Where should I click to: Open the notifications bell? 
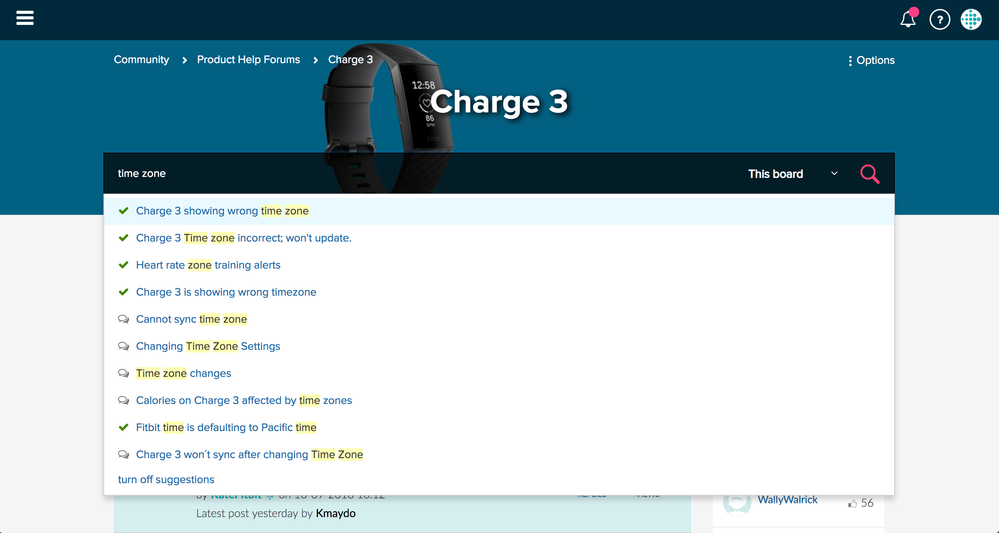pyautogui.click(x=908, y=19)
